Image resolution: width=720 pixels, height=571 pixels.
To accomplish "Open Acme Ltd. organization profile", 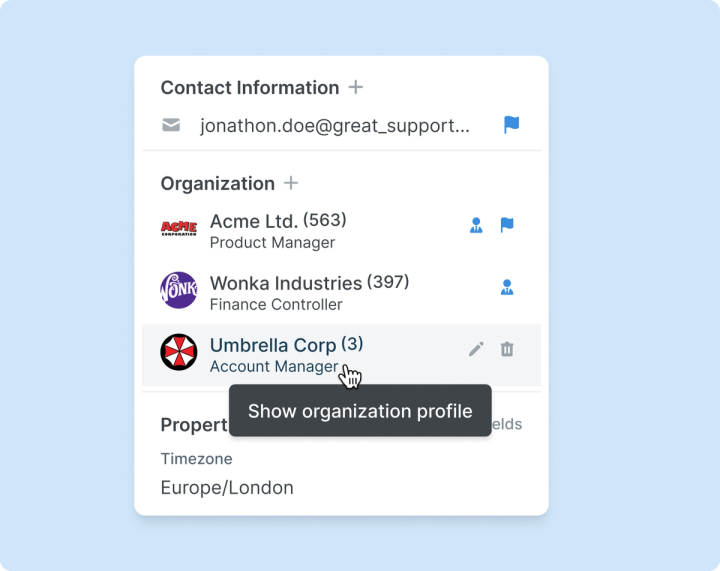I will coord(254,221).
